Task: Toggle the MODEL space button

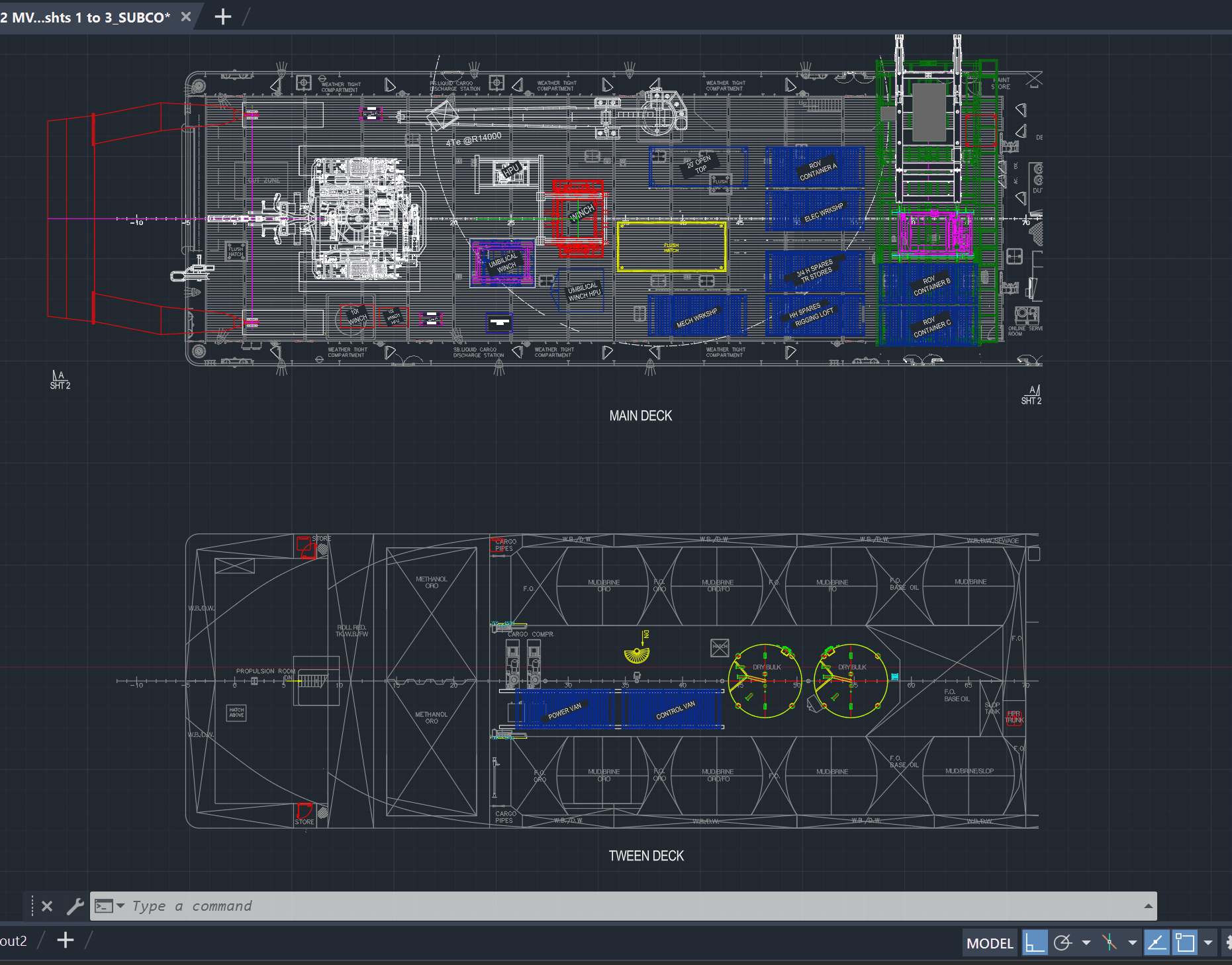Action: [989, 942]
